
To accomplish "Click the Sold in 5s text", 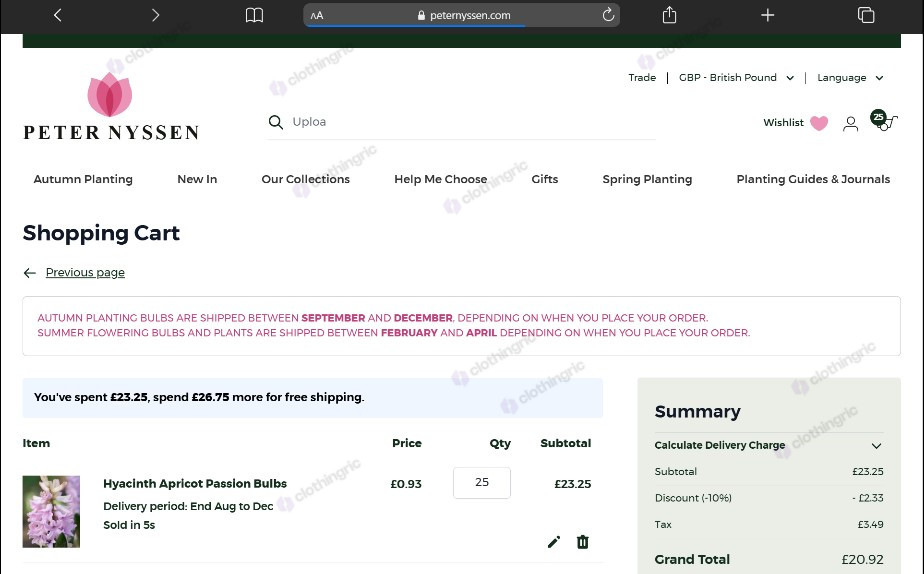I will point(129,524).
